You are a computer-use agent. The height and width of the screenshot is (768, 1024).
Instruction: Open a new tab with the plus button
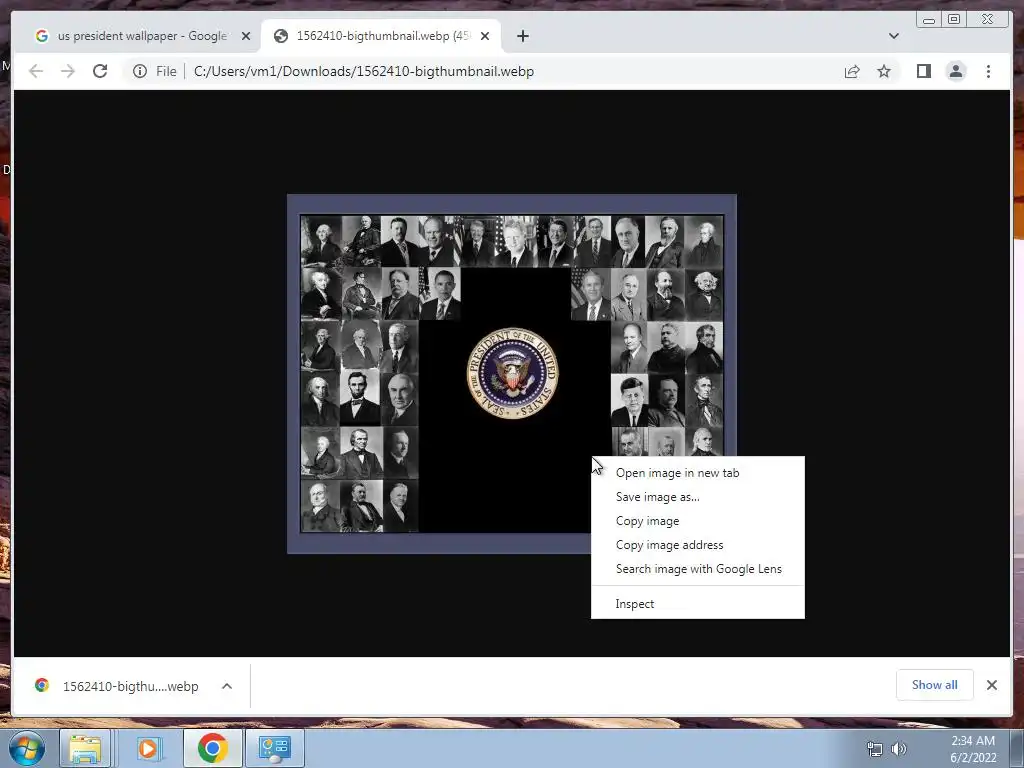[522, 36]
